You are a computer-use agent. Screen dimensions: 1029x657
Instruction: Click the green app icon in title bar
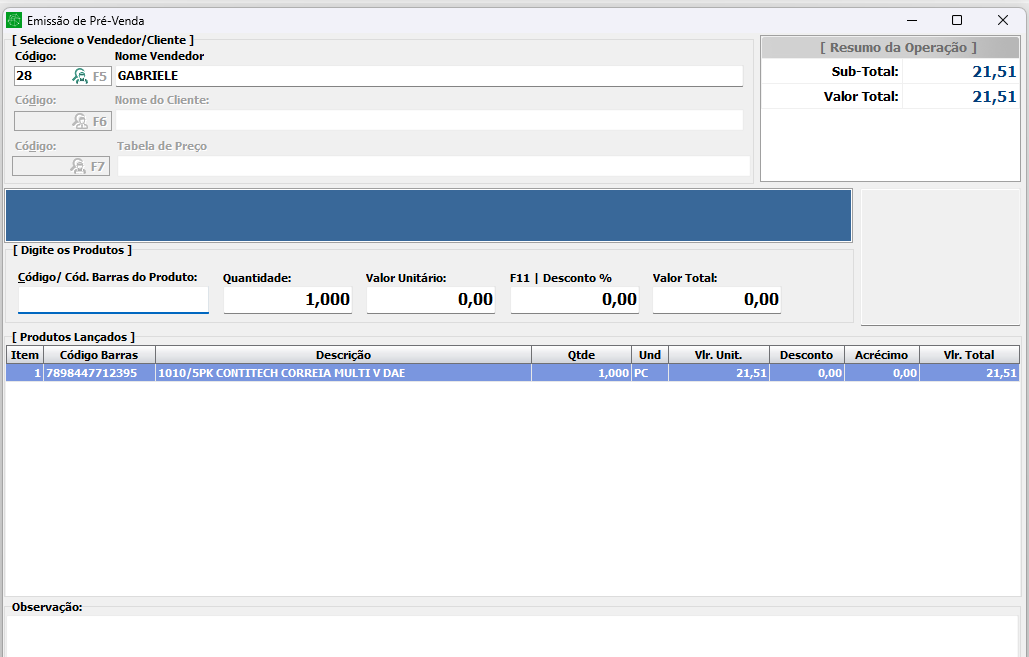pos(14,20)
